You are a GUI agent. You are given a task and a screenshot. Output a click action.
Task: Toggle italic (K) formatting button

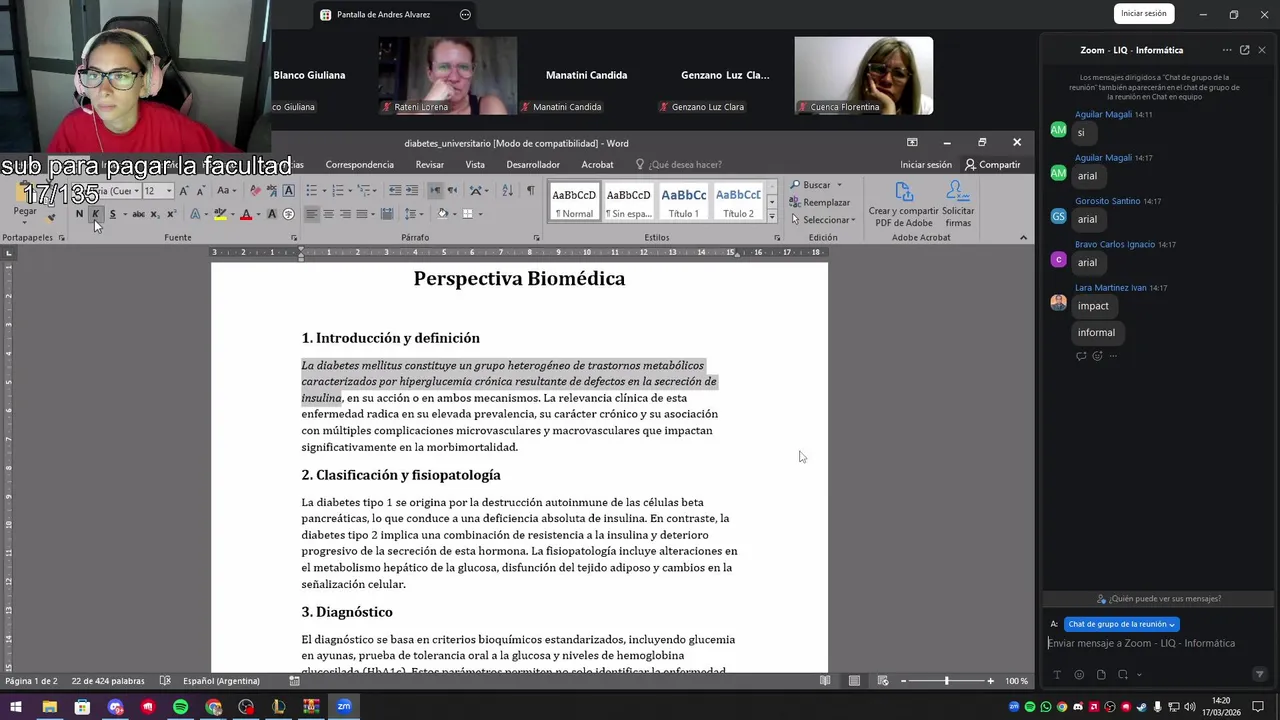96,214
